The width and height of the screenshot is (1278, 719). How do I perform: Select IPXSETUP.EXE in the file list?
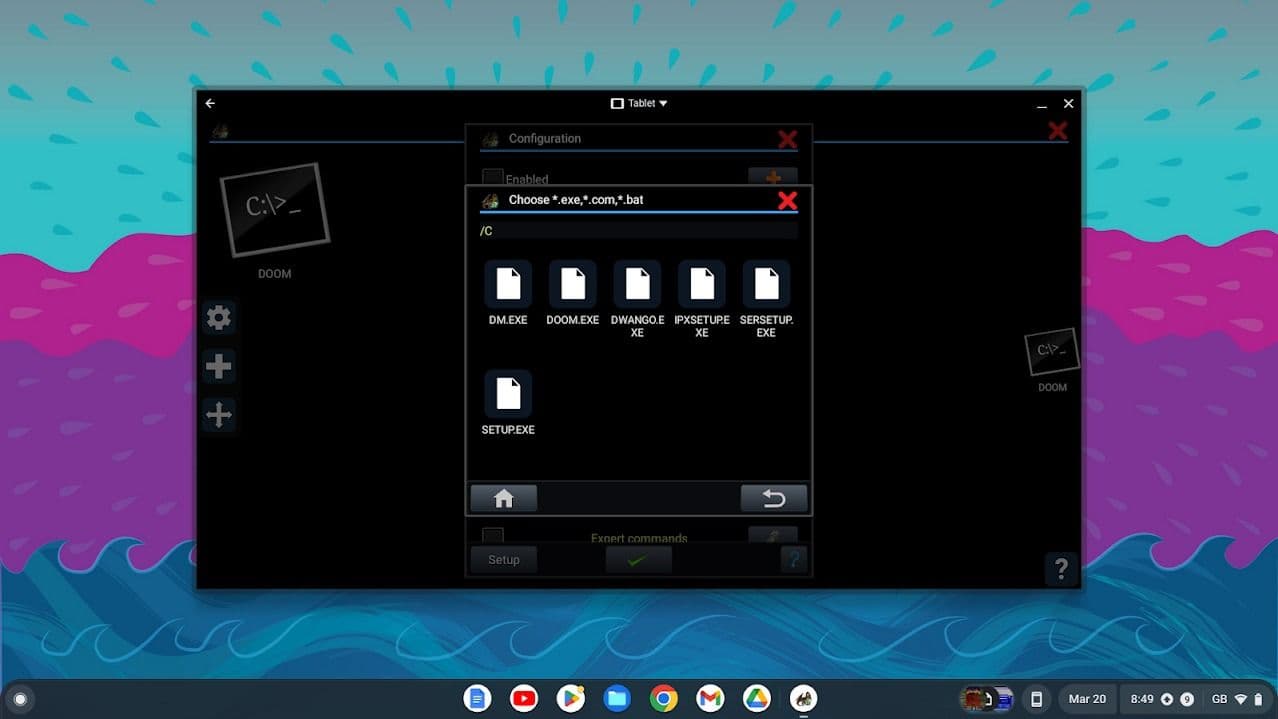click(x=701, y=285)
